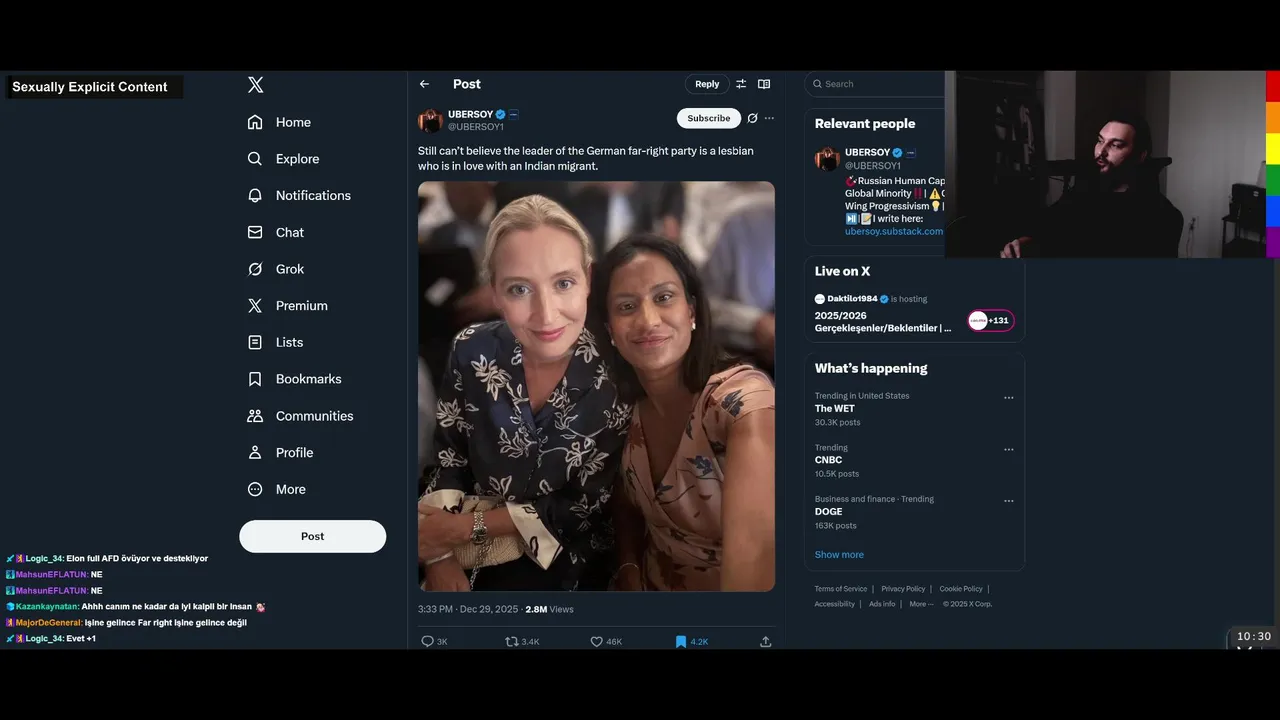The height and width of the screenshot is (720, 1280).
Task: Open Grok in the sidebar
Action: click(276, 269)
